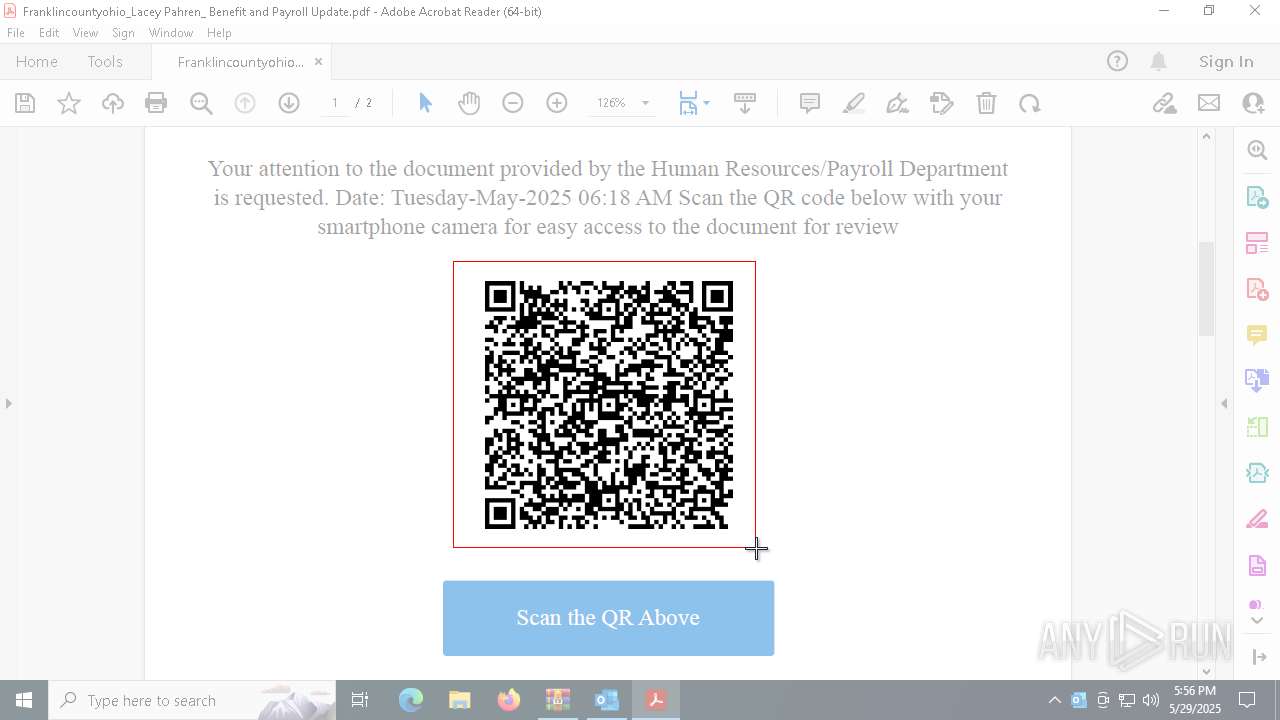The width and height of the screenshot is (1280, 720).
Task: Open the notifications bell
Action: tap(1158, 62)
